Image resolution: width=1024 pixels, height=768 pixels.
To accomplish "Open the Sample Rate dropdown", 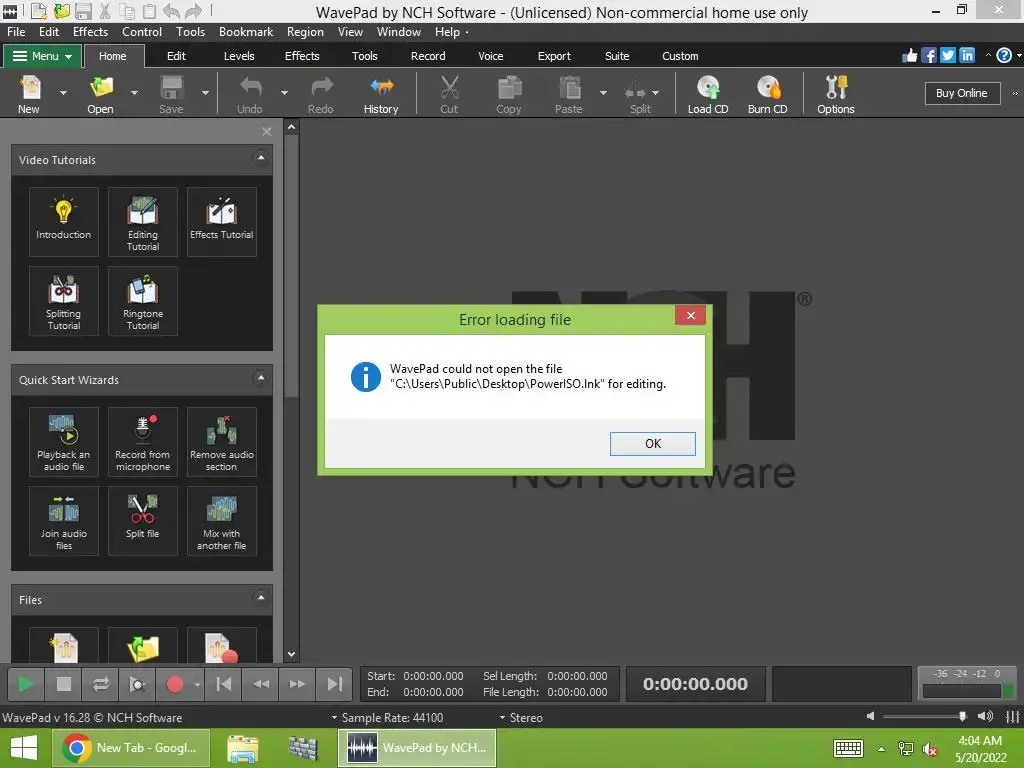I will pyautogui.click(x=387, y=718).
